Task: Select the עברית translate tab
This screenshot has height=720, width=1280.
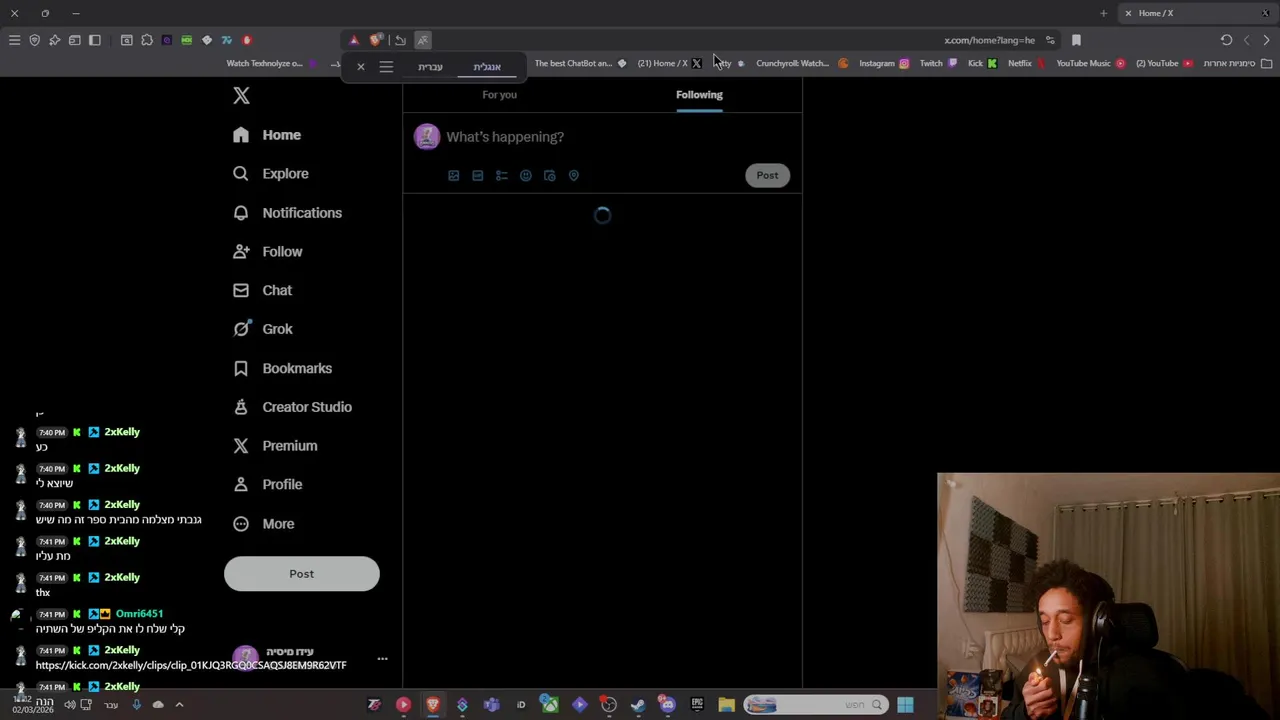Action: coord(430,67)
